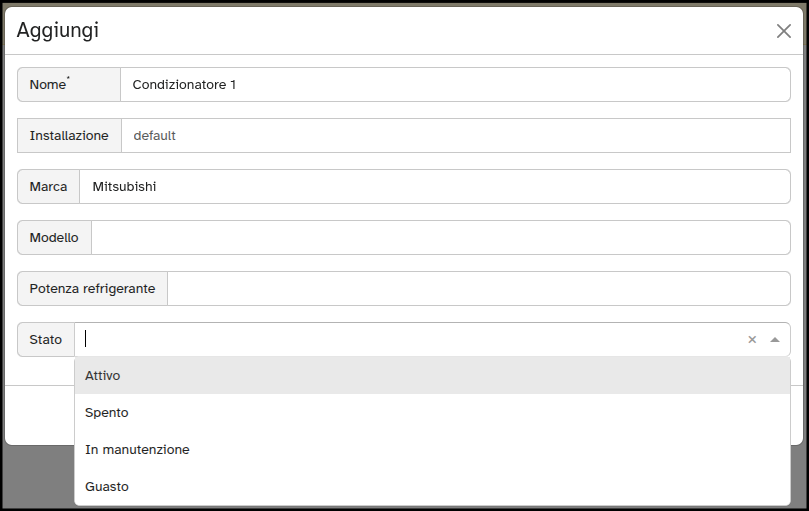
Task: Click the Modello label
Action: pos(54,238)
